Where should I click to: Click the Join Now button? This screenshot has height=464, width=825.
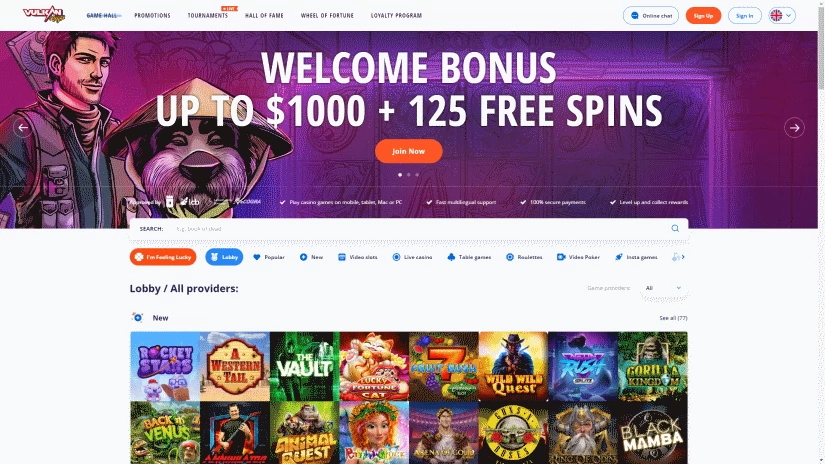[x=408, y=151]
